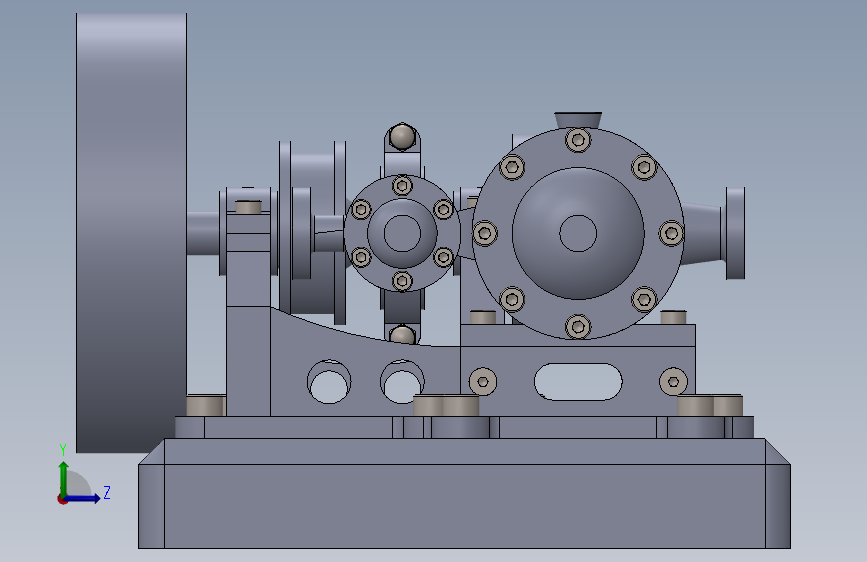Pick the dome center hole of large cylinder cover
The image size is (867, 562).
click(578, 233)
